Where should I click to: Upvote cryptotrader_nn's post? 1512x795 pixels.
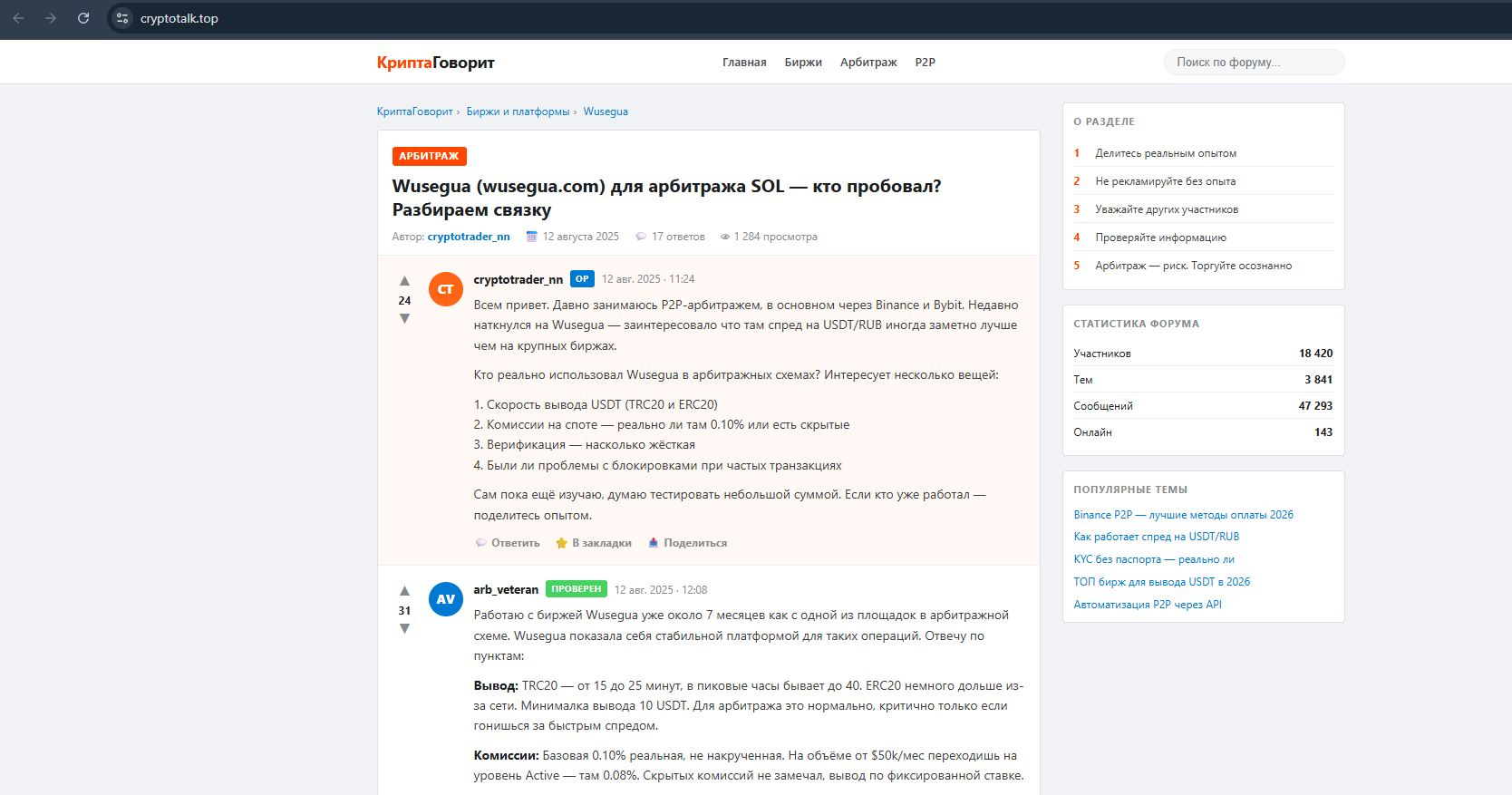pyautogui.click(x=404, y=281)
